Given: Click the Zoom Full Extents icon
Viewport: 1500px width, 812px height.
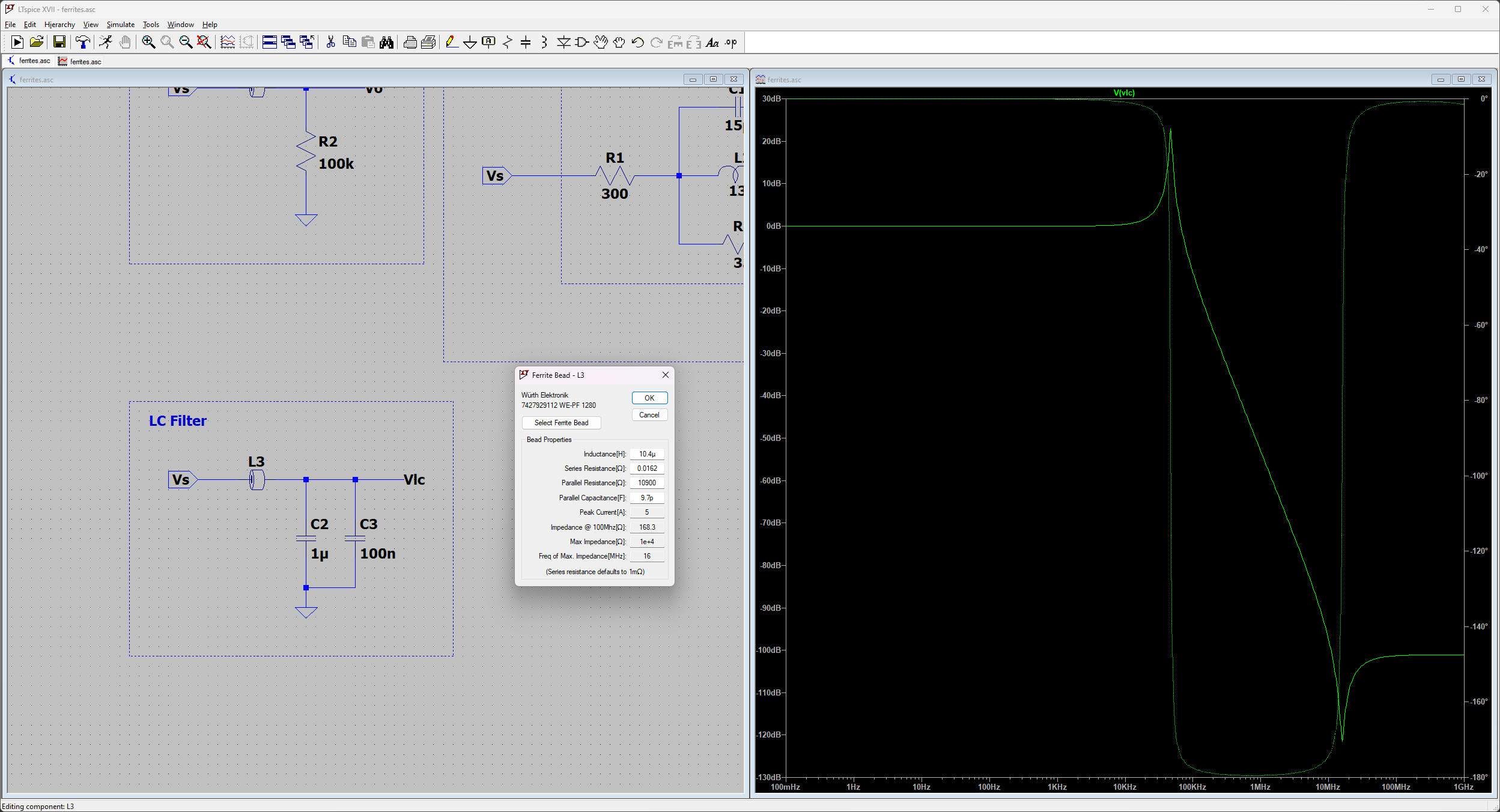Looking at the screenshot, I should coord(204,42).
